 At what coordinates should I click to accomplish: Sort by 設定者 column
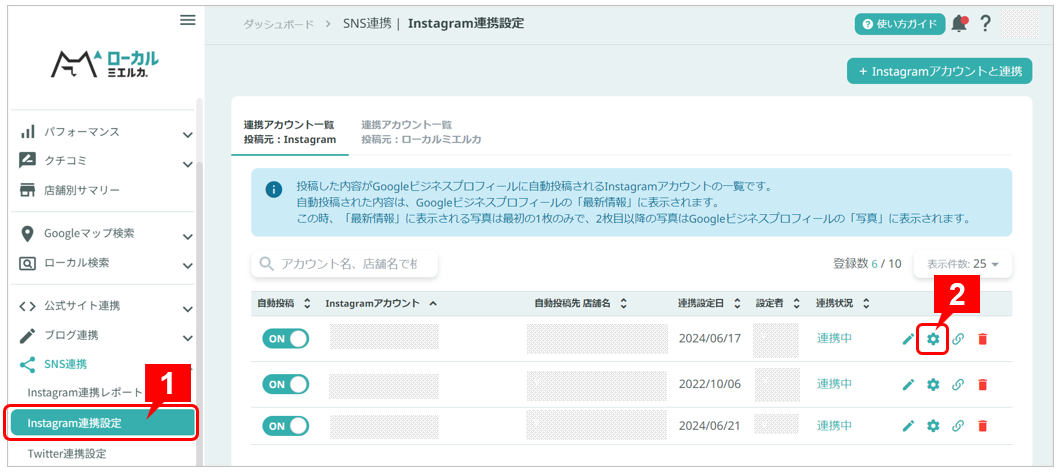796,303
